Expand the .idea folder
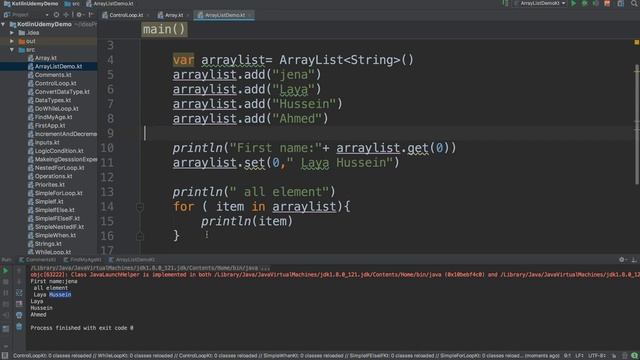 (12, 33)
